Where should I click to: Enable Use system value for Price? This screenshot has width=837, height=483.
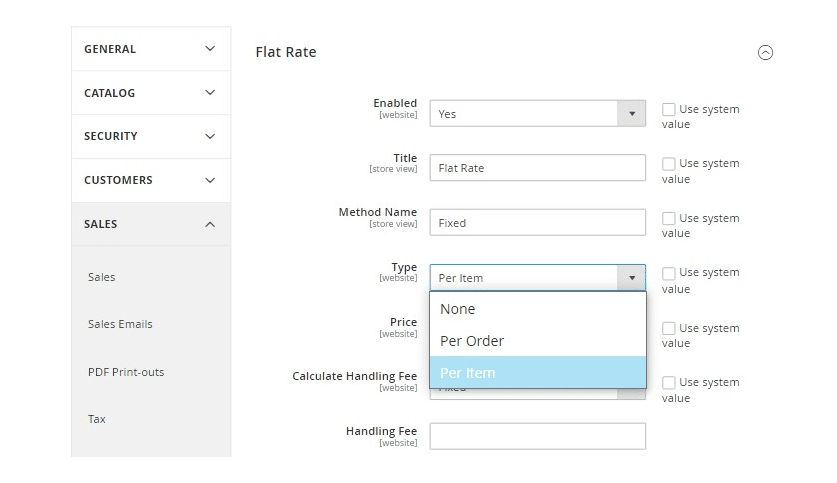(668, 328)
